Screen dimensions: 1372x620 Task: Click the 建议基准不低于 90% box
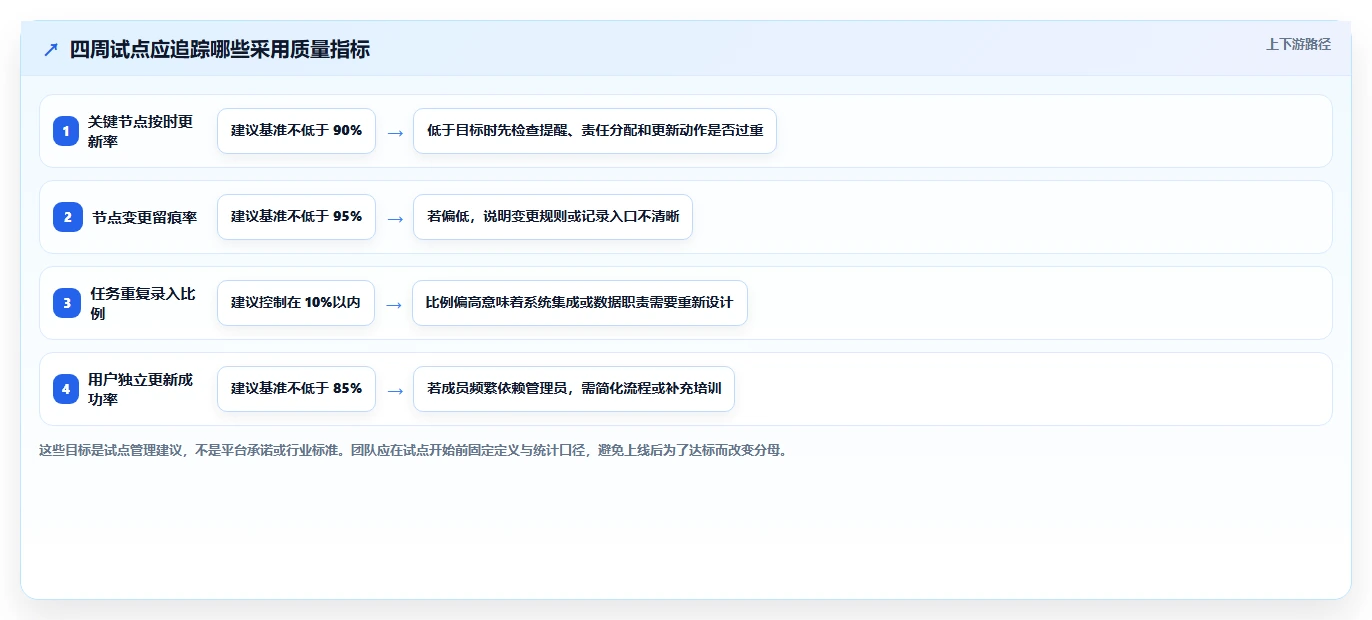pos(296,131)
